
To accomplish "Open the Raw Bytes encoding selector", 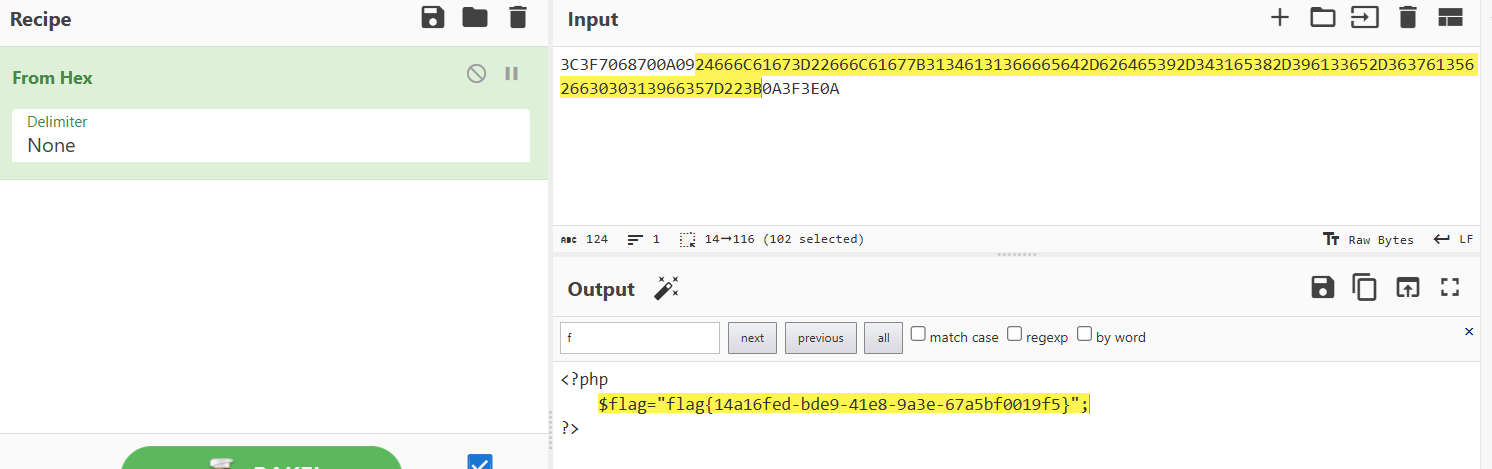I will 1368,240.
